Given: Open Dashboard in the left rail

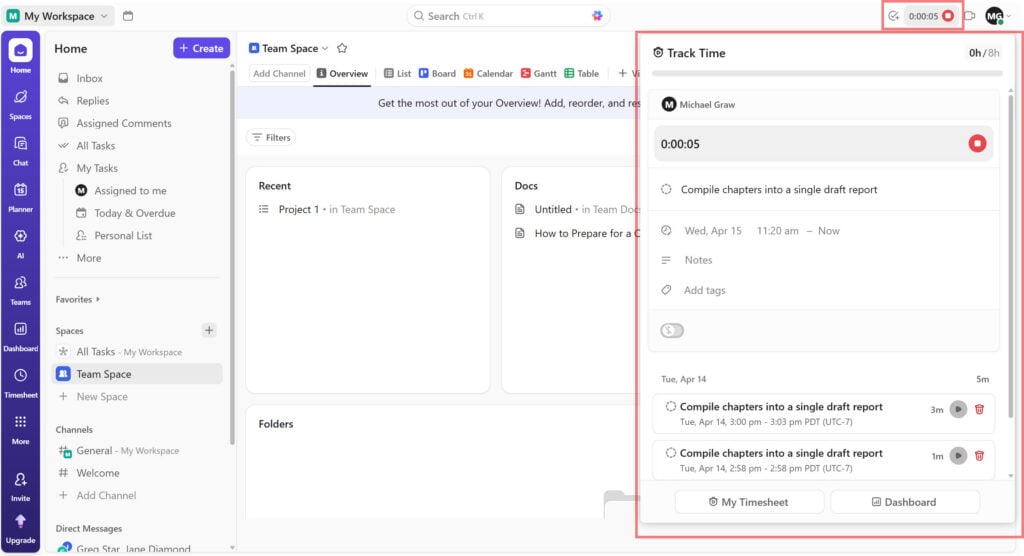Looking at the screenshot, I should pyautogui.click(x=20, y=336).
